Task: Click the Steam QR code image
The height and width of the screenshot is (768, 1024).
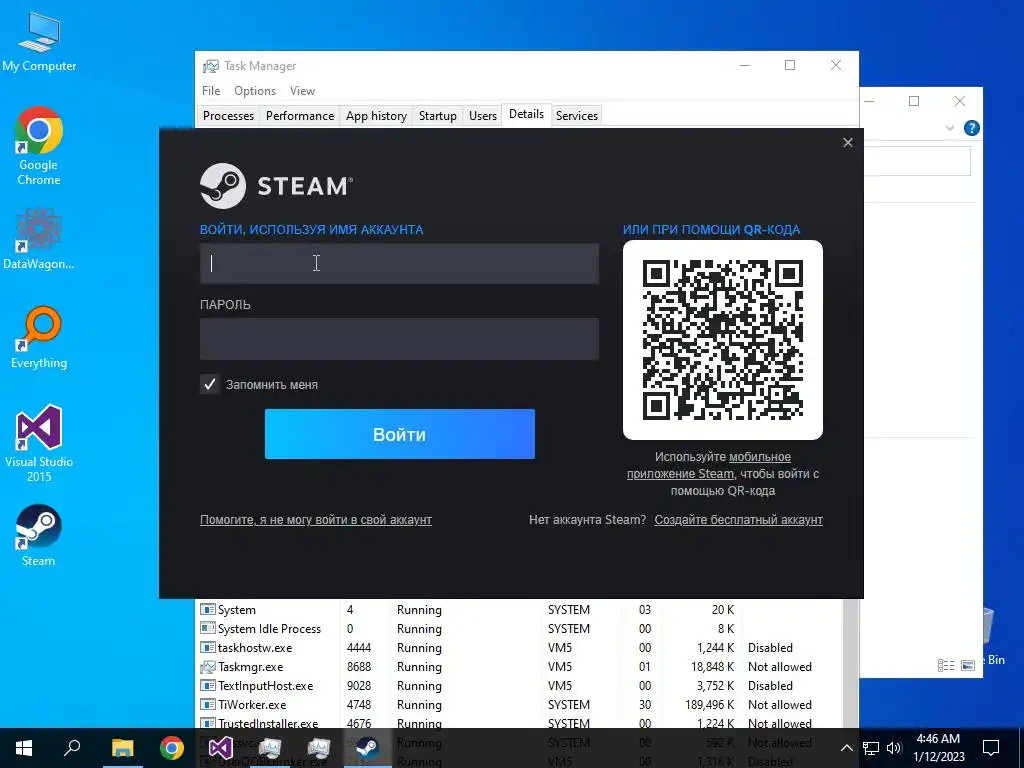Action: [x=723, y=340]
